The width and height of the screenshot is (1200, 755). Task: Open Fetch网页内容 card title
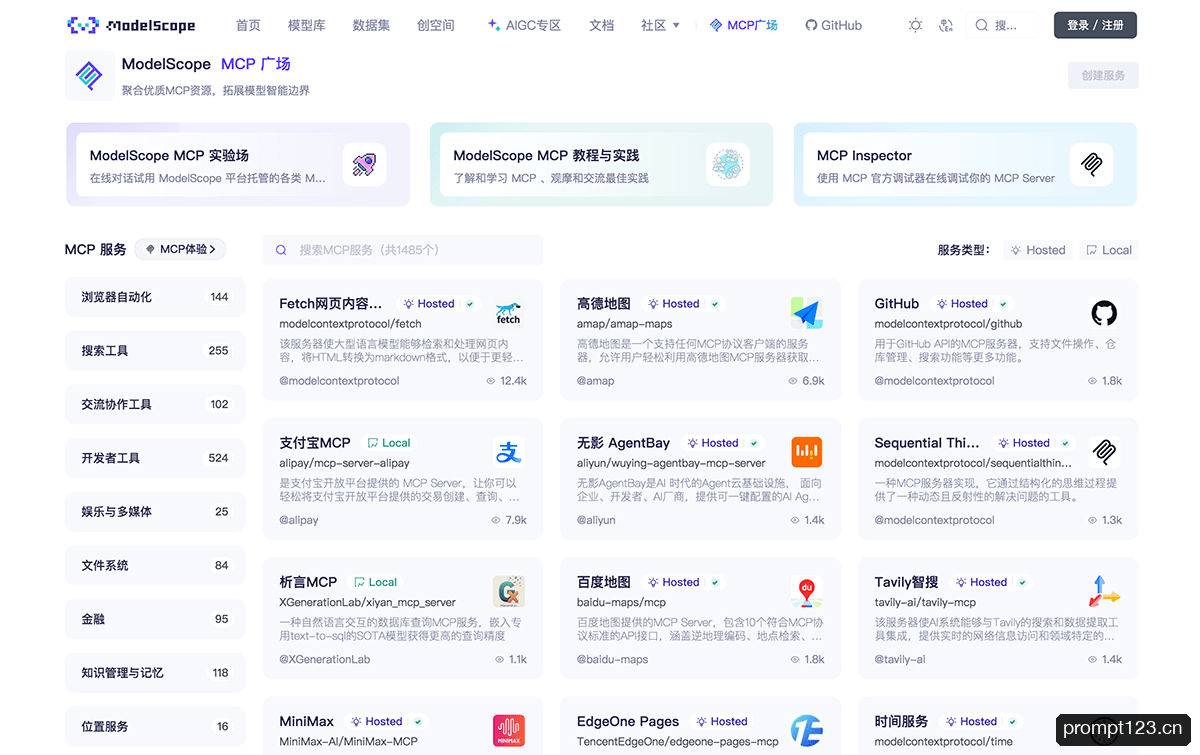point(331,303)
